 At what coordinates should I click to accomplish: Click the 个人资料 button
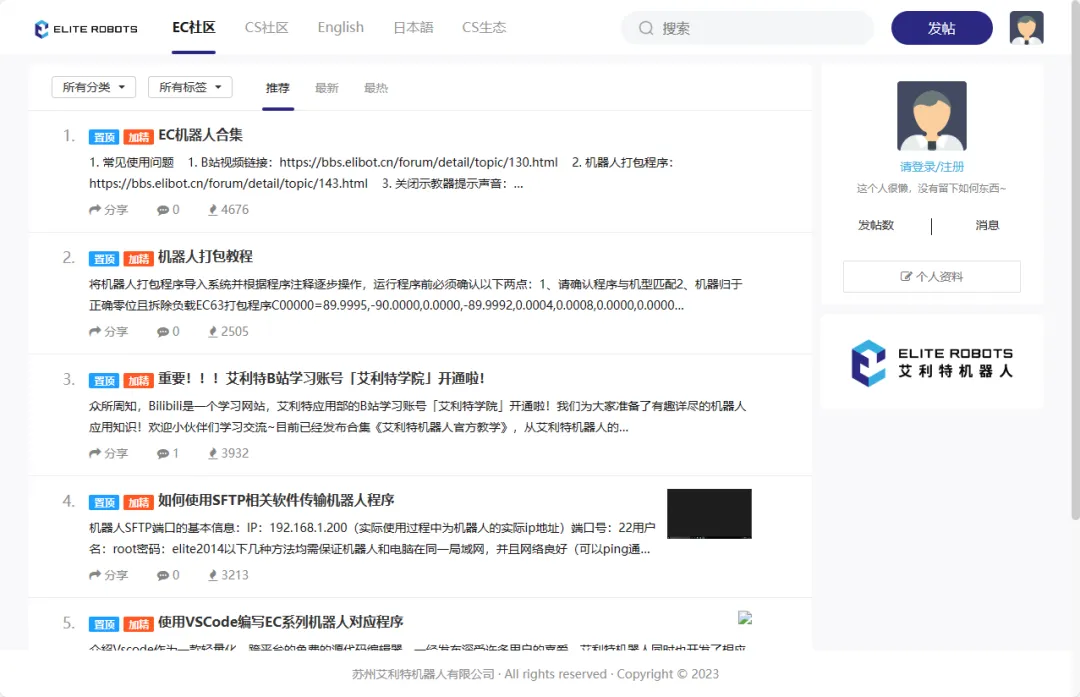coord(931,277)
